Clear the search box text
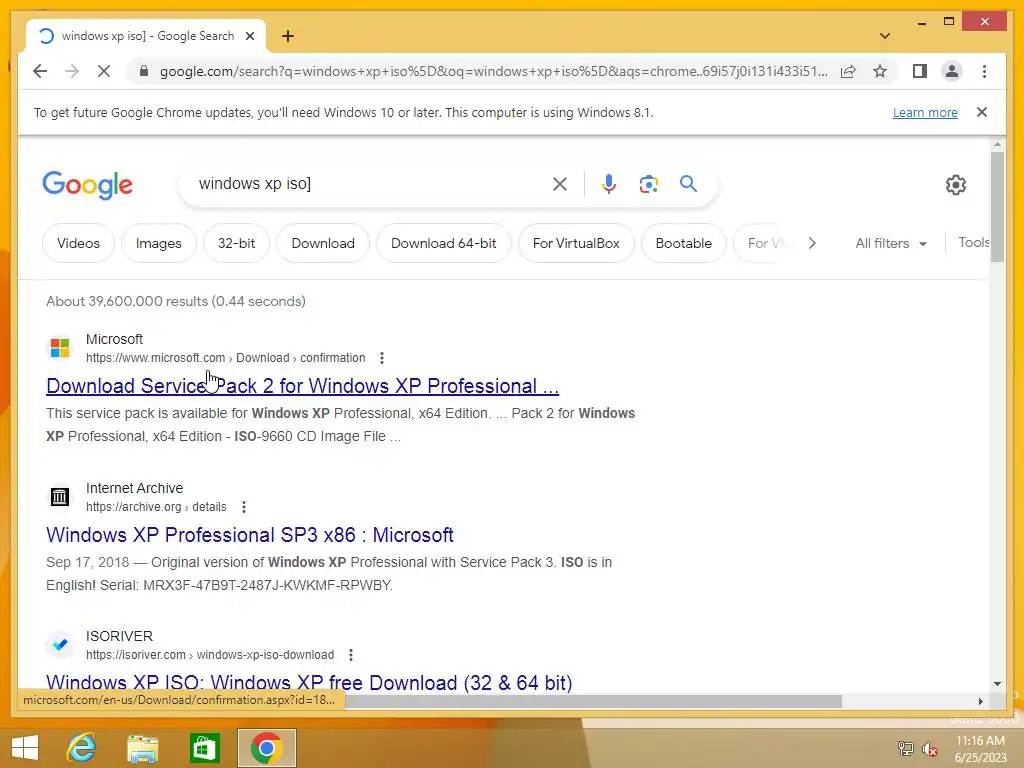1024x768 pixels. click(x=560, y=184)
